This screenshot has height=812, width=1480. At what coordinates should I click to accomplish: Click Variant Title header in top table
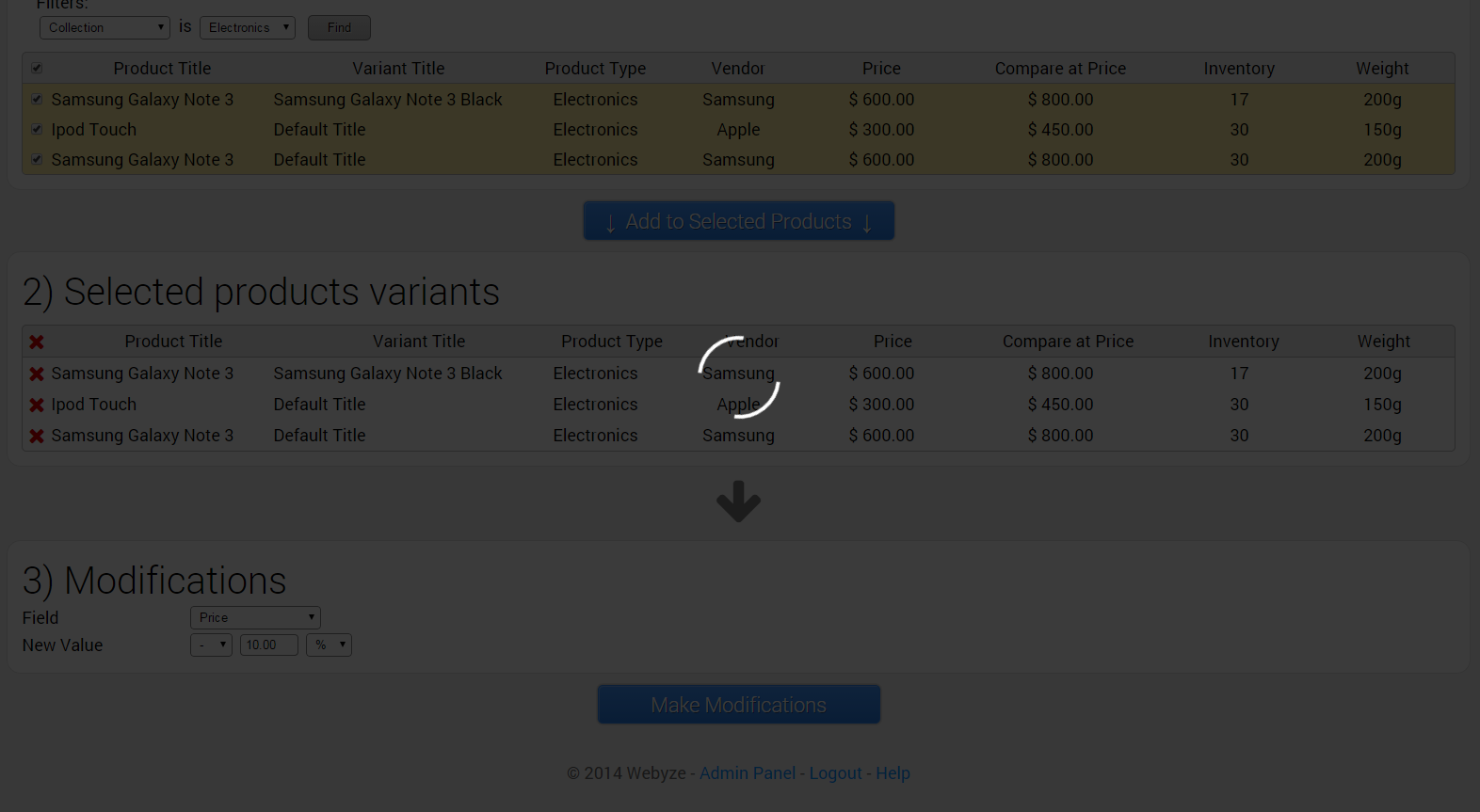[398, 68]
